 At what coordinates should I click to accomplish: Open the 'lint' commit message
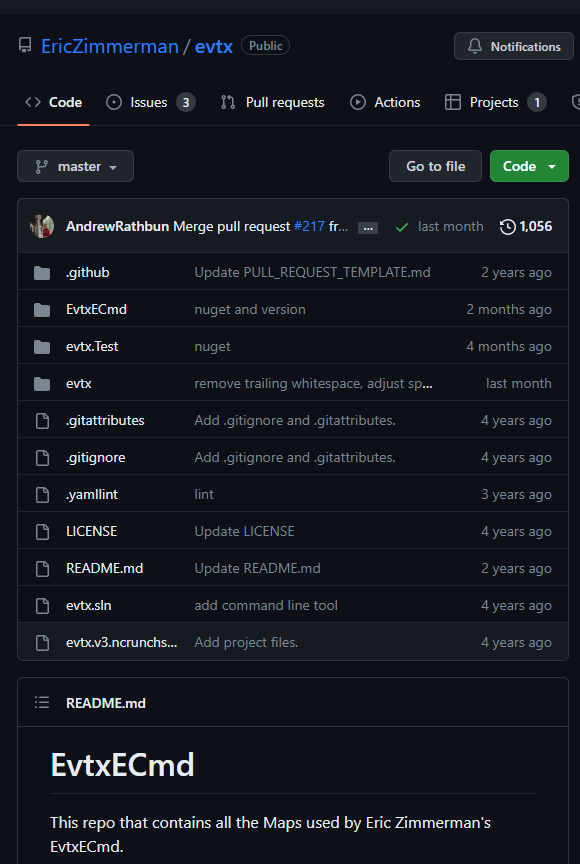point(204,494)
